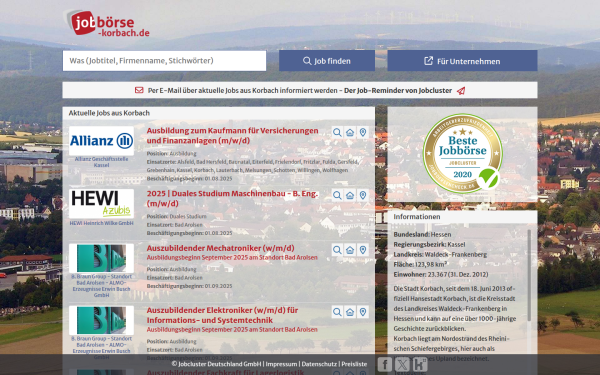Click map pin icon for Duales Studium Maschinenbau
Image resolution: width=600 pixels, height=375 pixels.
pyautogui.click(x=363, y=195)
